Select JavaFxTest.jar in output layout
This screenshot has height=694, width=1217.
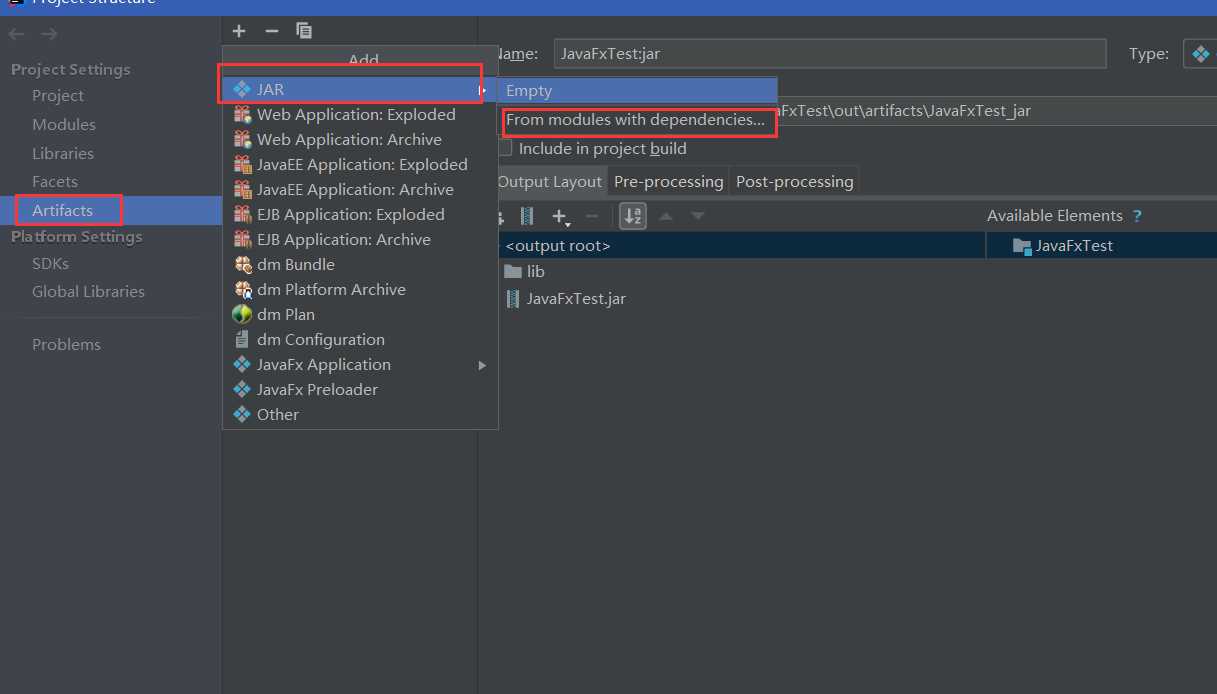[x=566, y=298]
